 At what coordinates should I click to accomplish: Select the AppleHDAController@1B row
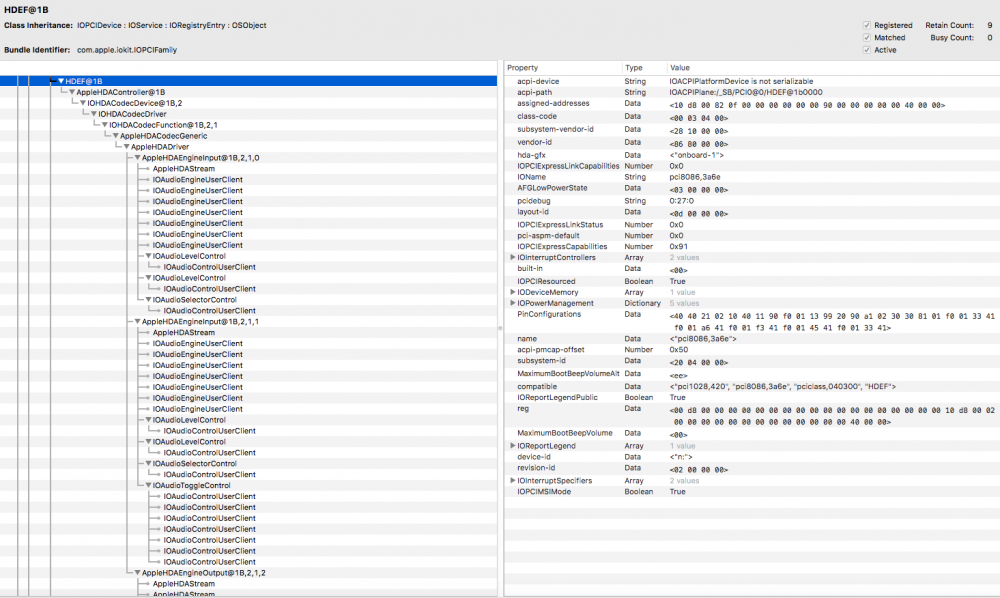coord(249,92)
